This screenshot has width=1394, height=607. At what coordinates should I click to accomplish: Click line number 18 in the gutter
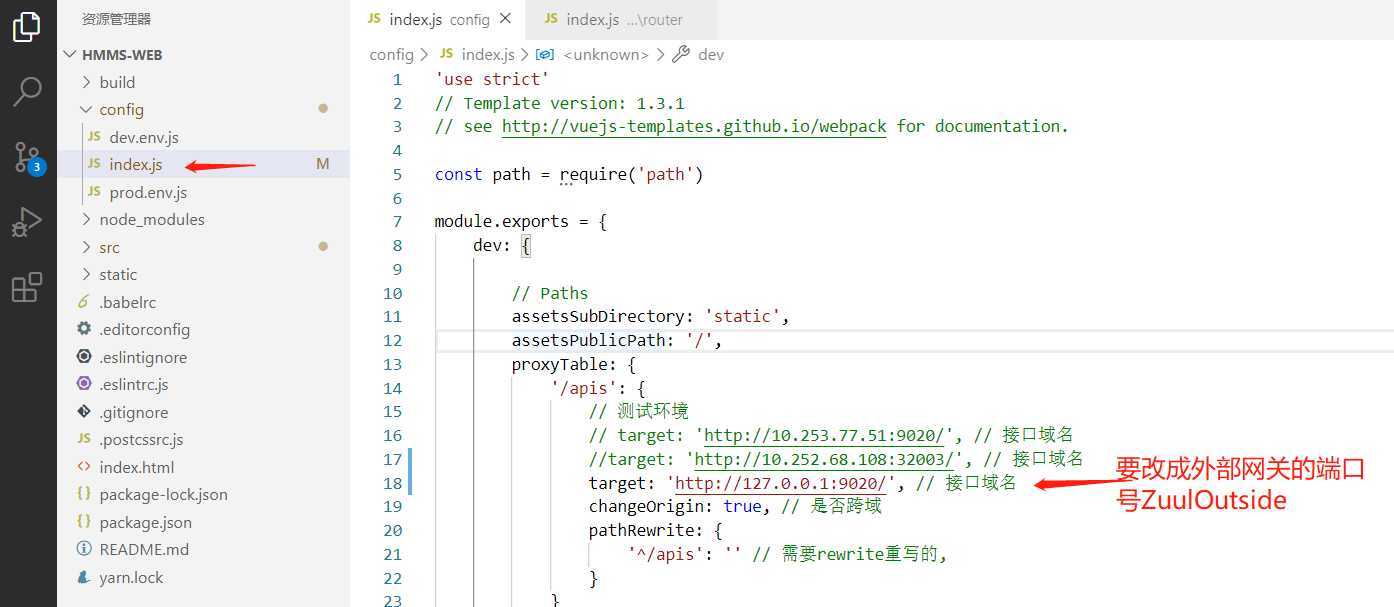(392, 483)
